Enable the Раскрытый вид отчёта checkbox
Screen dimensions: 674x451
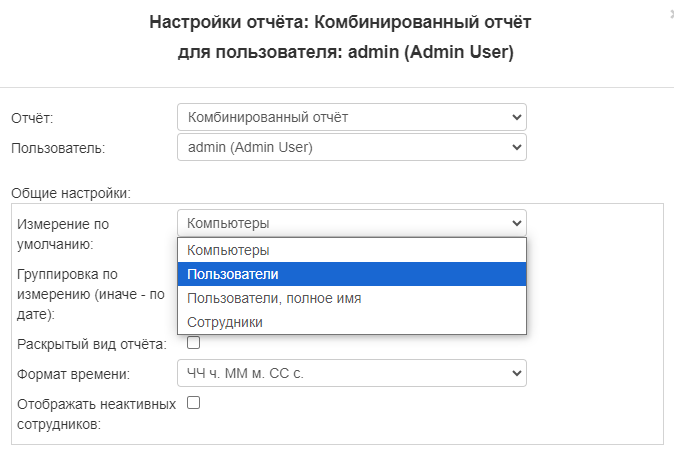click(194, 343)
